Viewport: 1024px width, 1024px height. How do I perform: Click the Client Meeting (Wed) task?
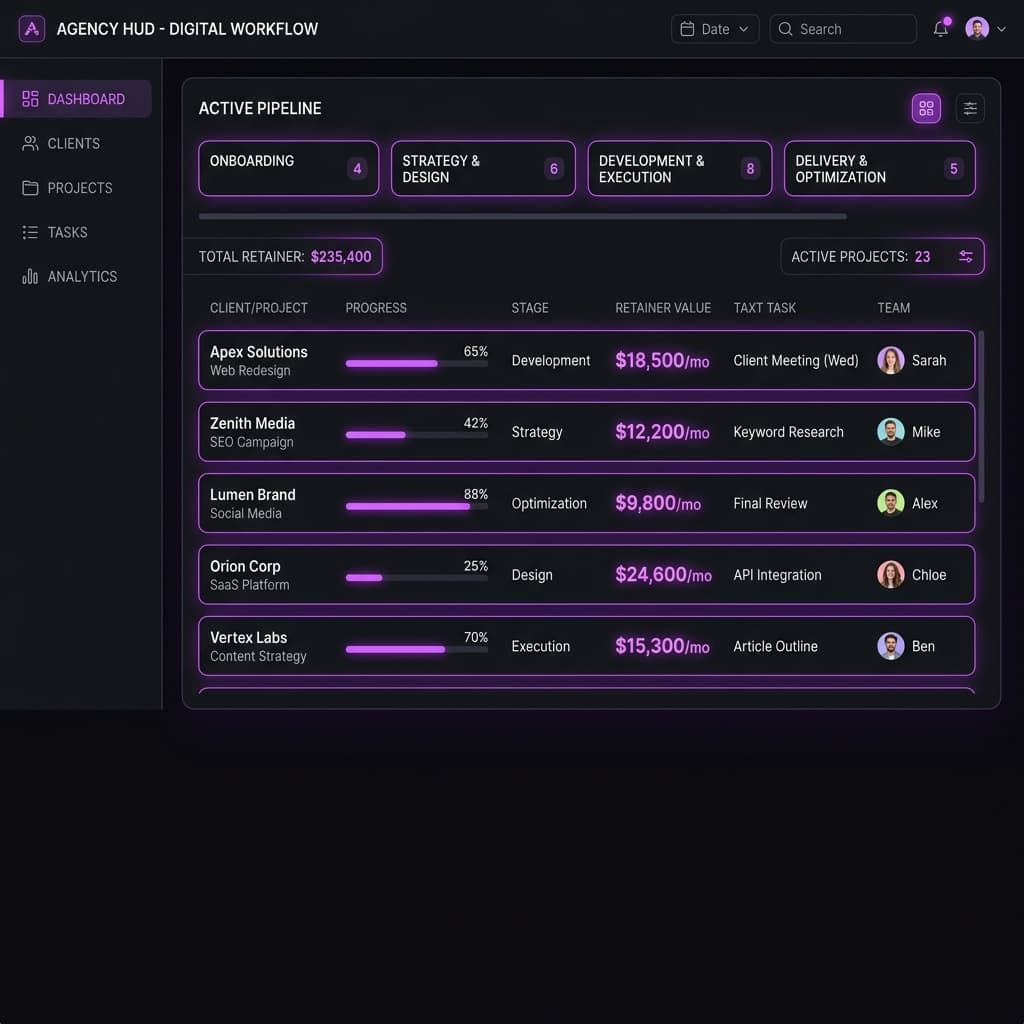[795, 360]
